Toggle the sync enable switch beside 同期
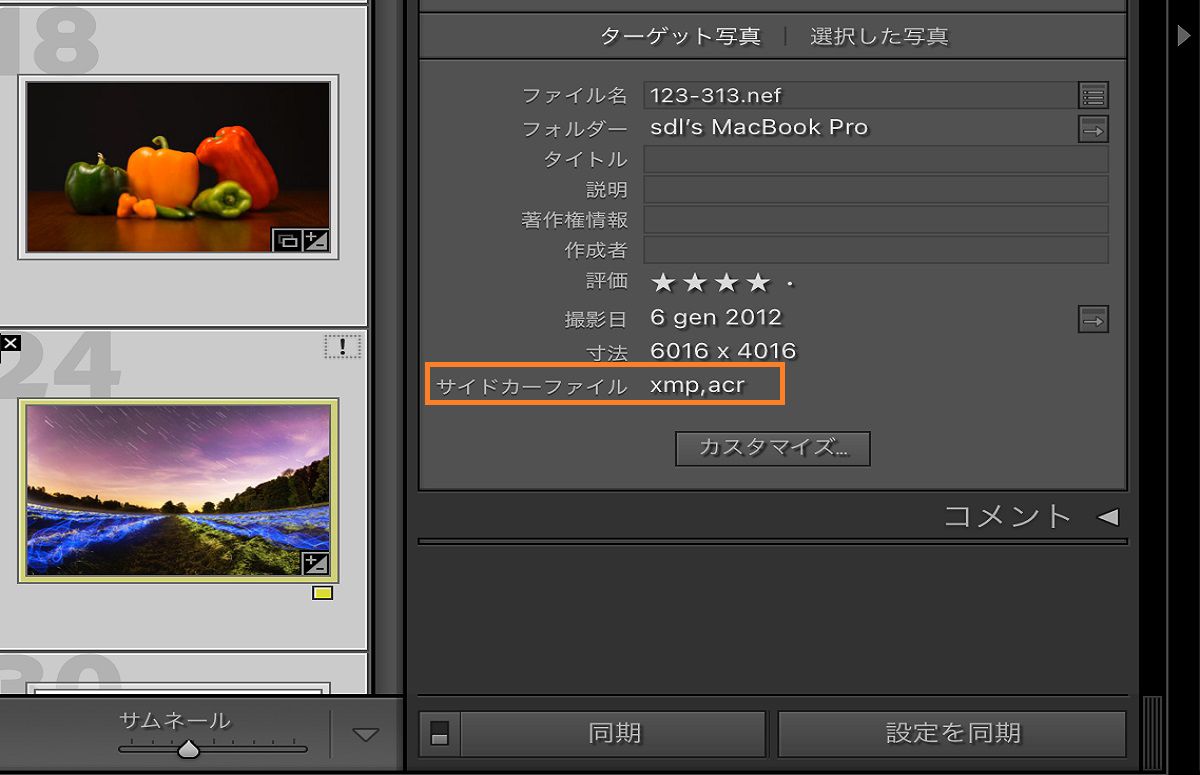 [437, 733]
